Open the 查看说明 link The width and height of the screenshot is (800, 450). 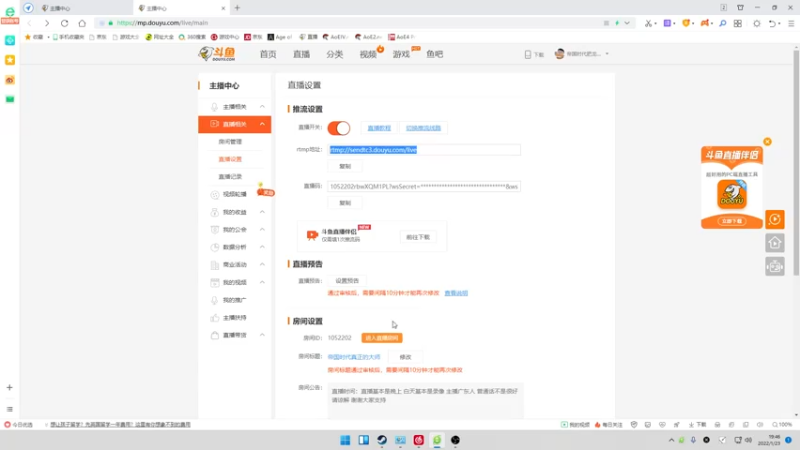pyautogui.click(x=456, y=293)
